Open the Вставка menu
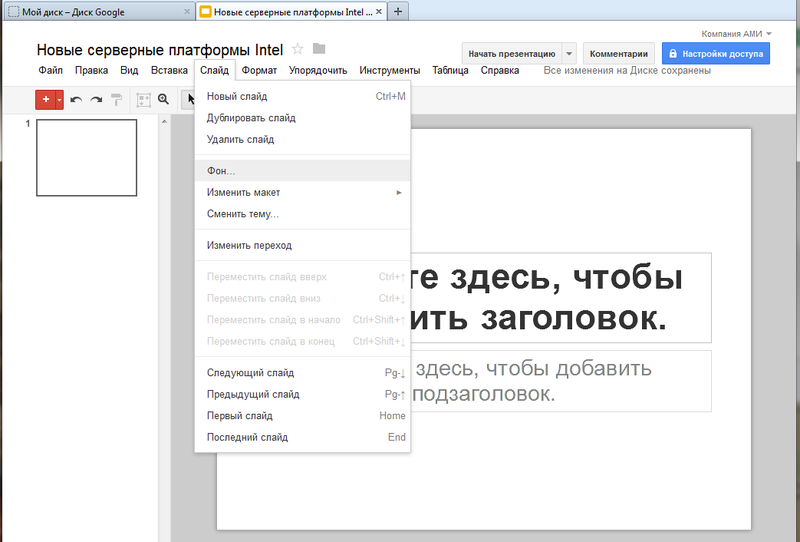 [169, 70]
